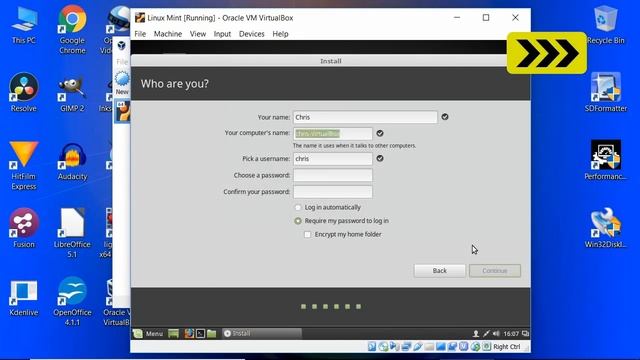Click the USB devices status icon

pos(418,347)
